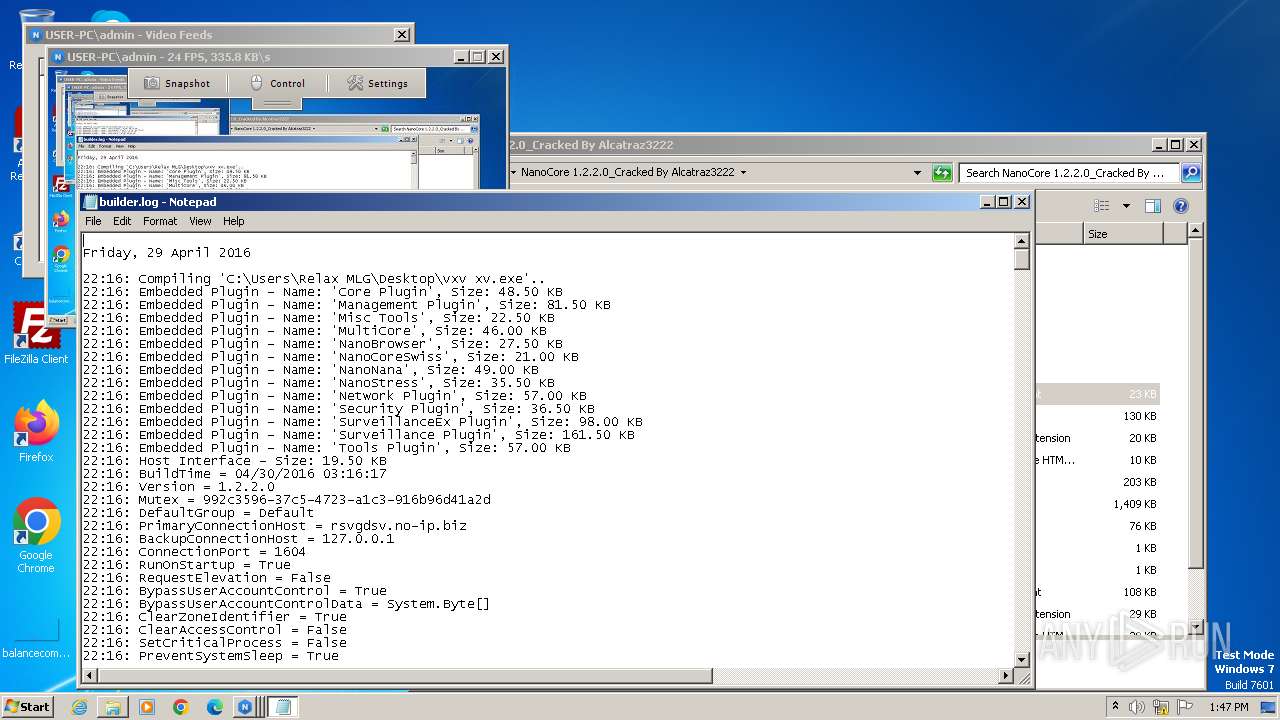Viewport: 1280px width, 720px height.
Task: Toggle the Explorer preview pane icon
Action: (x=1153, y=206)
